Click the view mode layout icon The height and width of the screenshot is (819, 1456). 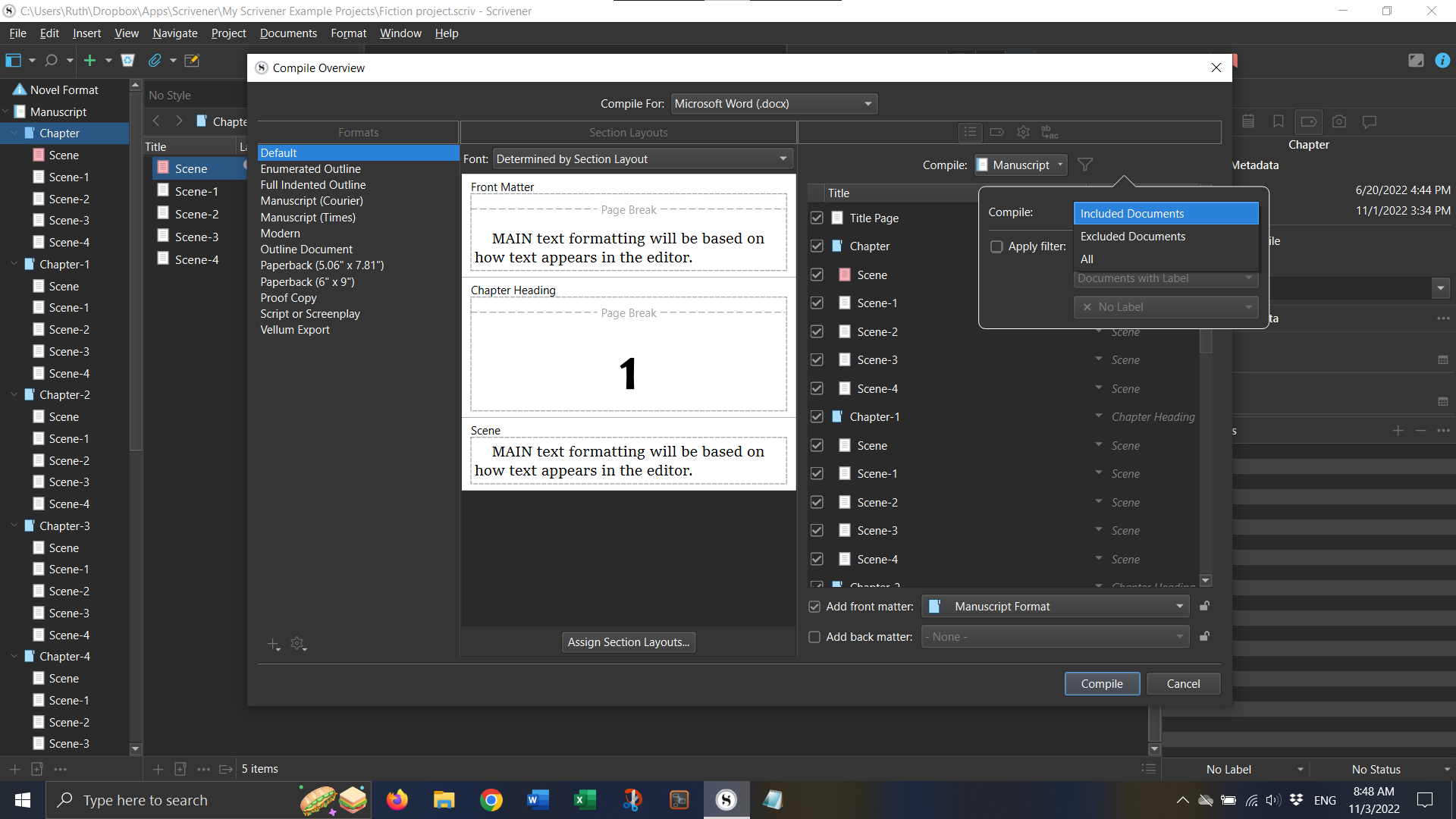[14, 61]
